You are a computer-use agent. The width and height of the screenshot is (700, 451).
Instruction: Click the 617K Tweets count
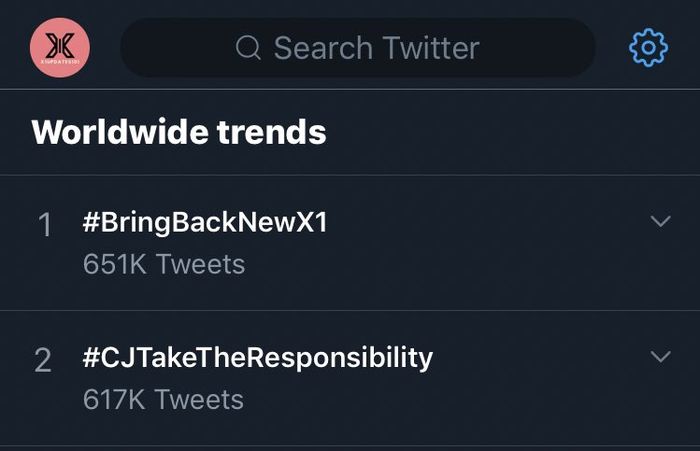pyautogui.click(x=164, y=399)
